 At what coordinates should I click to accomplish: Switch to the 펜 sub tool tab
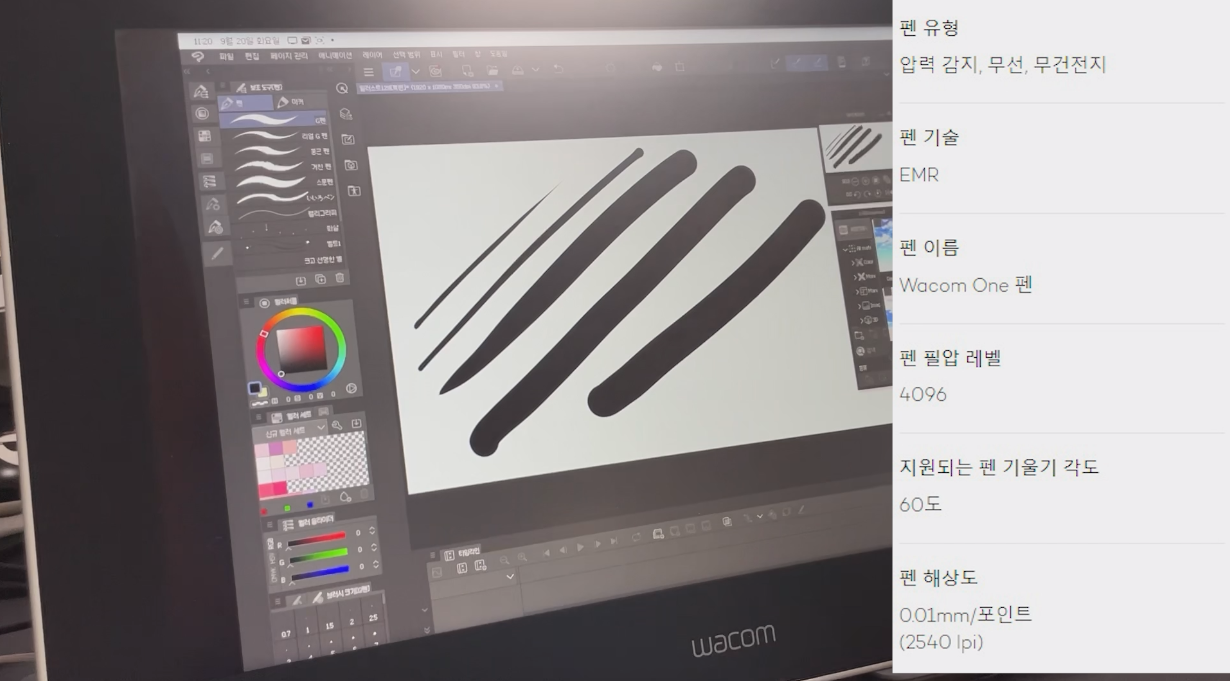(x=243, y=103)
